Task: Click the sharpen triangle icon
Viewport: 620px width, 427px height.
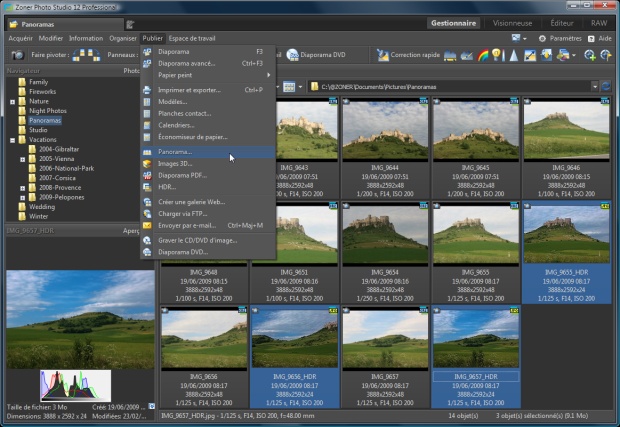Action: (514, 55)
